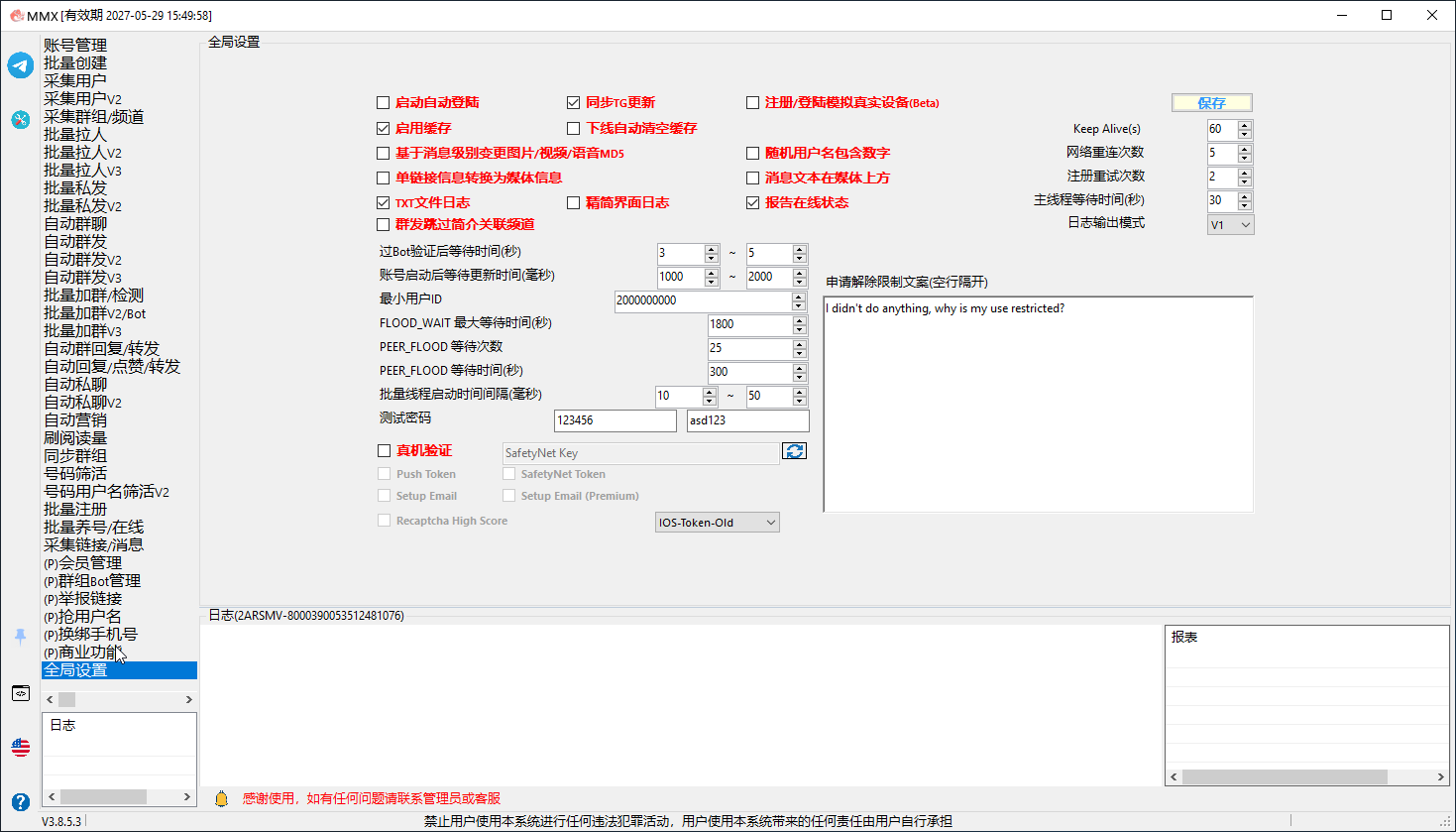1456x832 pixels.
Task: Click the 感谢使用 contact admin message
Action: [x=372, y=798]
